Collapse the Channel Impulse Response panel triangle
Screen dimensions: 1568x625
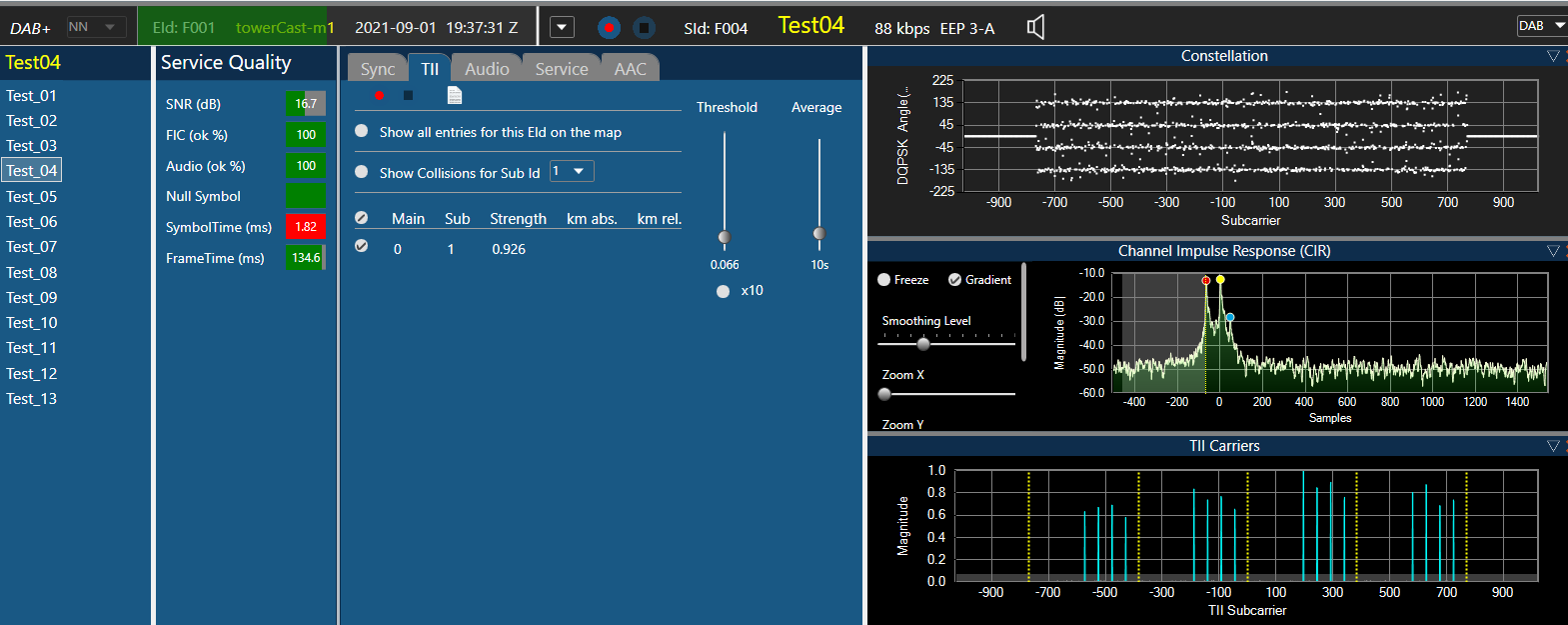coord(1553,251)
